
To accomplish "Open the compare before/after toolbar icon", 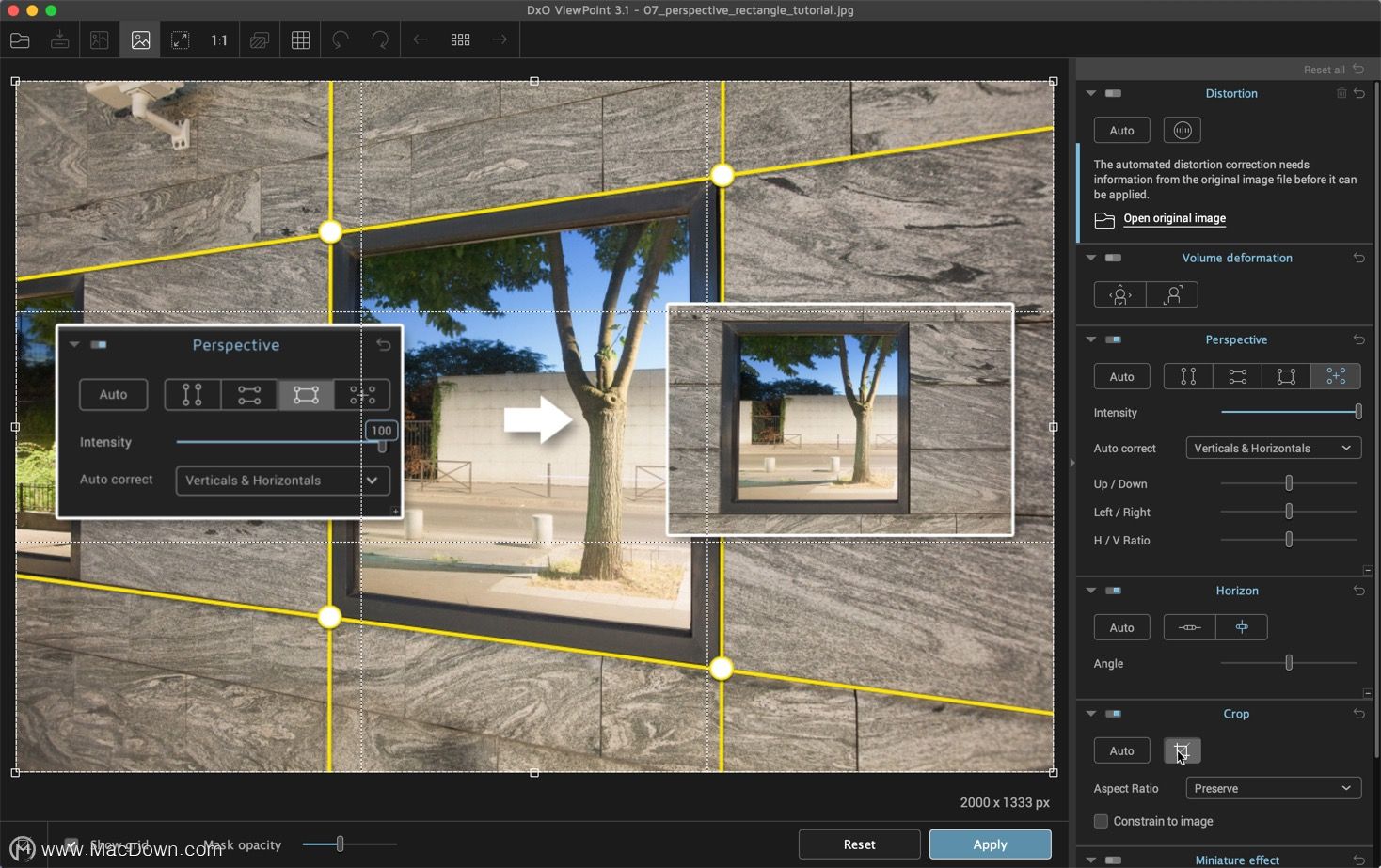I will click(260, 39).
